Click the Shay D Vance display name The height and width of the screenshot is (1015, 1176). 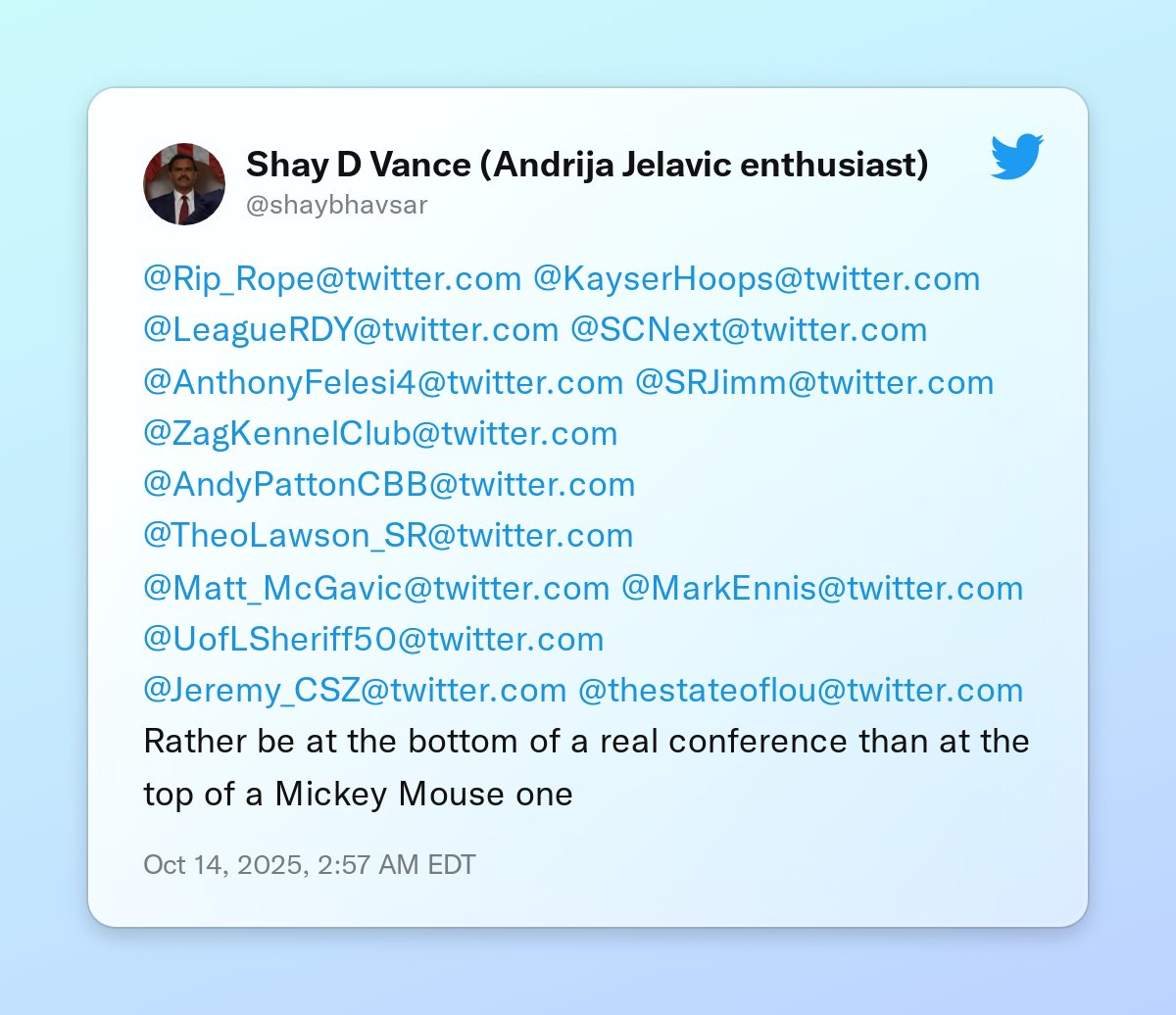pyautogui.click(x=586, y=165)
